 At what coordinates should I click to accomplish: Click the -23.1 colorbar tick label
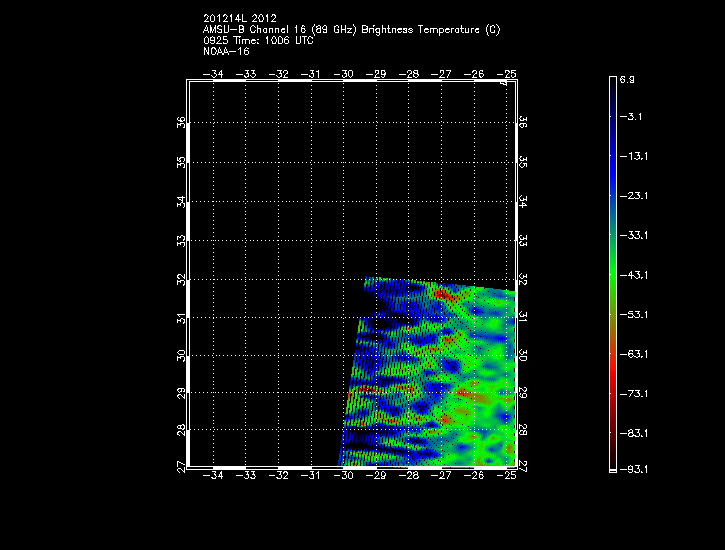pyautogui.click(x=631, y=196)
